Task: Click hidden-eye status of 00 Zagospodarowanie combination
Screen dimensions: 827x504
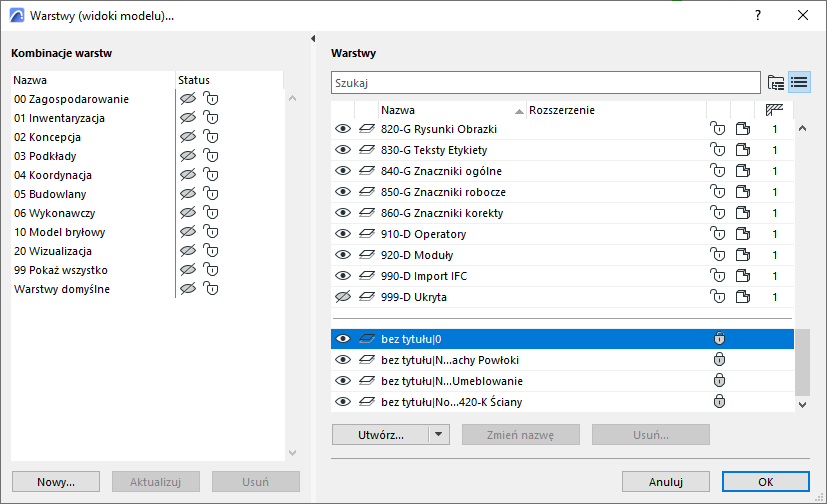Action: tap(188, 99)
